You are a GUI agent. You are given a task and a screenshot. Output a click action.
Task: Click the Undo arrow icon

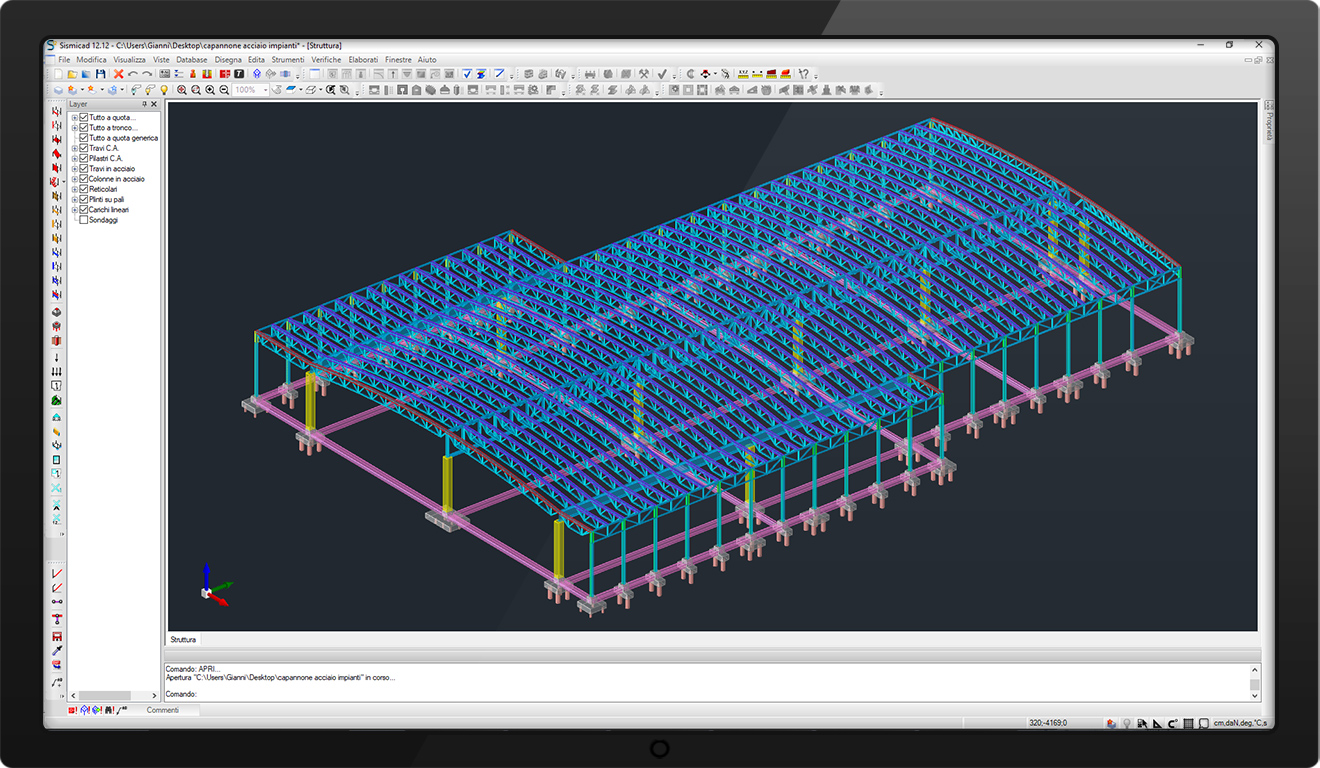coord(132,74)
